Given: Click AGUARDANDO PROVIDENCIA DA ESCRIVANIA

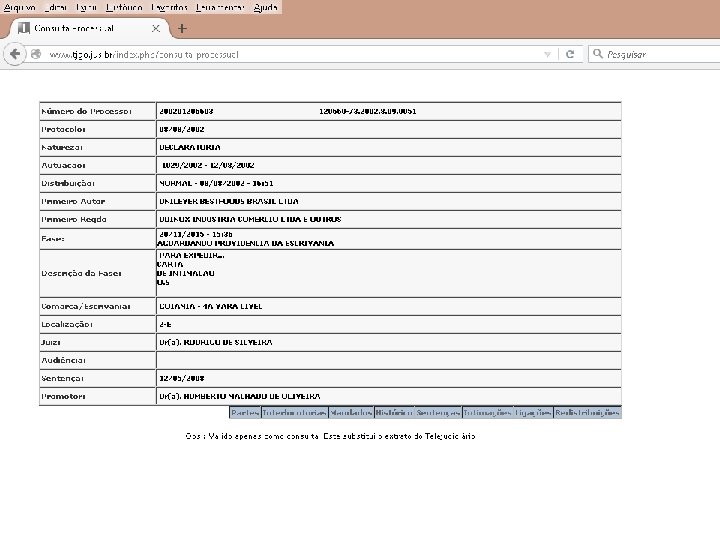Looking at the screenshot, I should click(246, 243).
